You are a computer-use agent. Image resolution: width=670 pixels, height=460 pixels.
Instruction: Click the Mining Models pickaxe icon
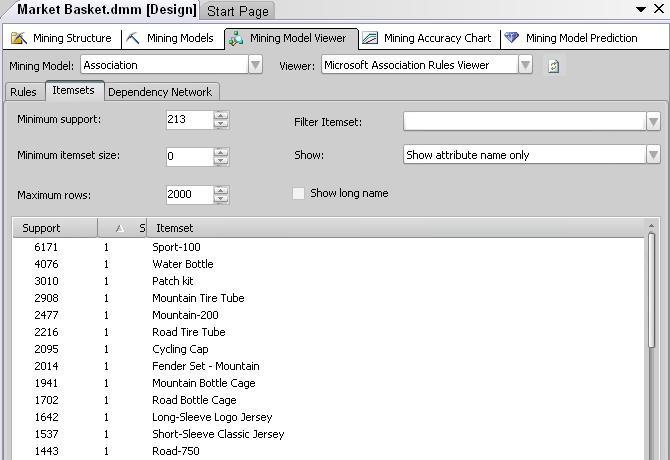(x=133, y=38)
